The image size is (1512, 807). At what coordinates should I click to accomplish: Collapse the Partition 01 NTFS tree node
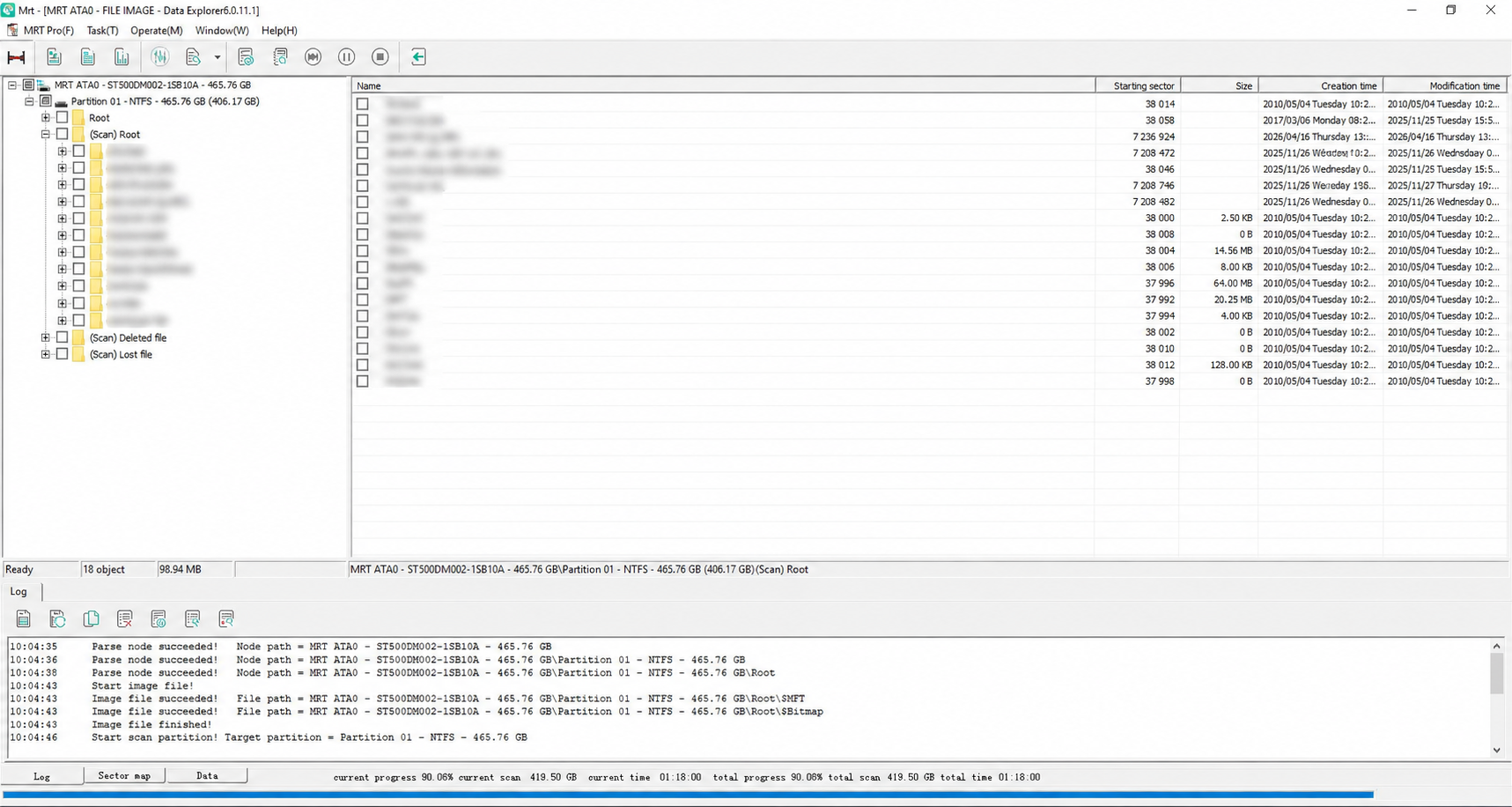pyautogui.click(x=29, y=101)
